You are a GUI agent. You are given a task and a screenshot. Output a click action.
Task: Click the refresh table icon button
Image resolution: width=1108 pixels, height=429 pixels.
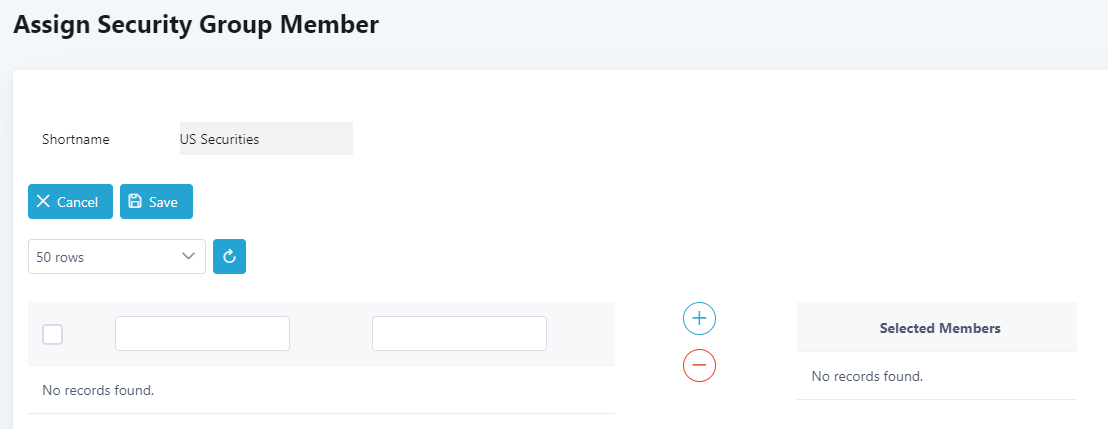coord(229,257)
